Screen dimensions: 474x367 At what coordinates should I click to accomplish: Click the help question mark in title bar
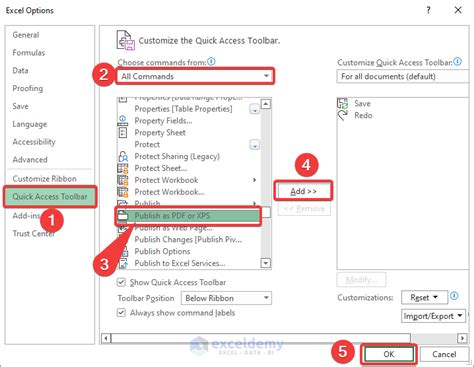coord(428,10)
